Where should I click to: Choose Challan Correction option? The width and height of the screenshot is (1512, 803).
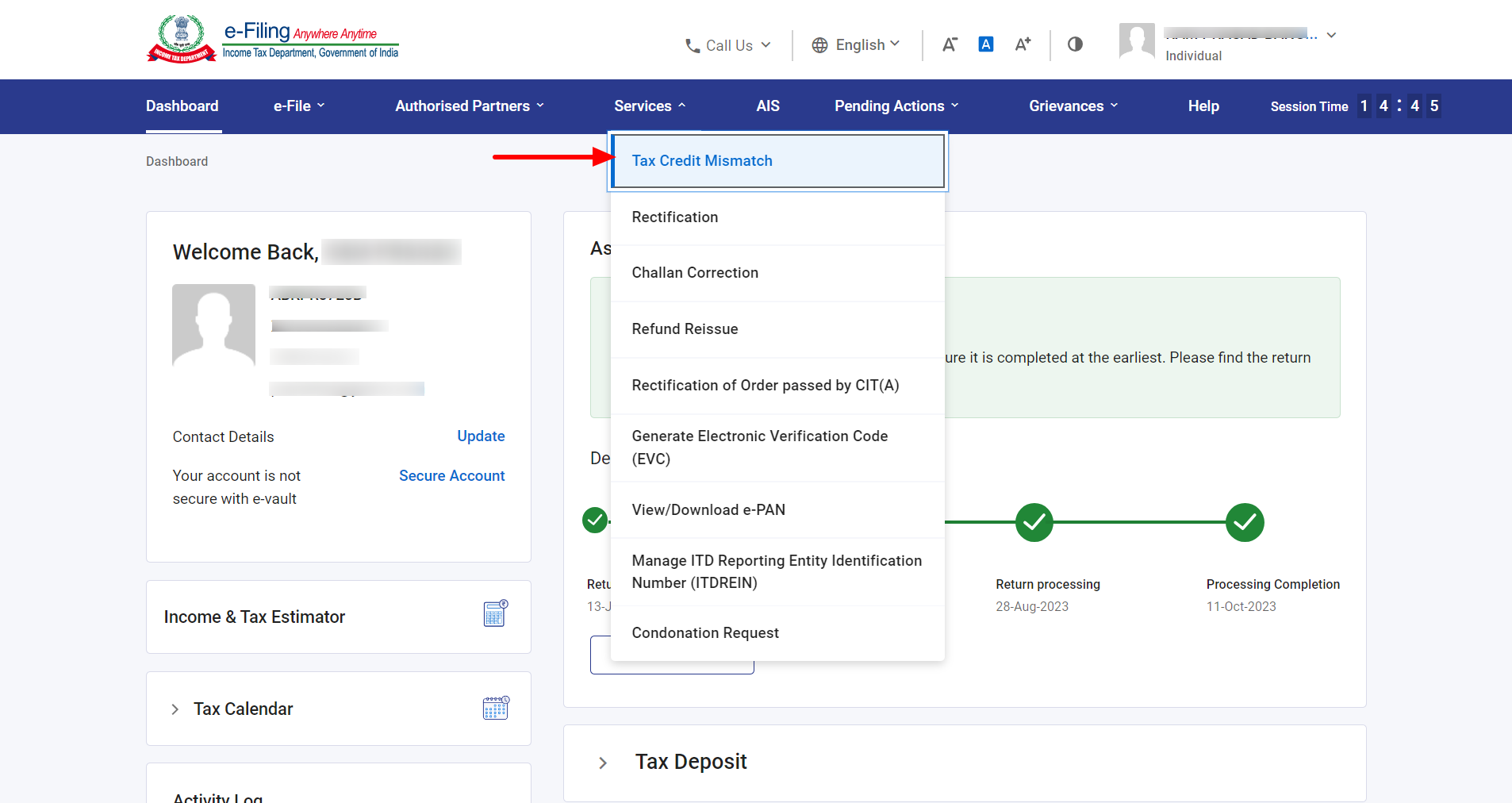click(x=778, y=273)
